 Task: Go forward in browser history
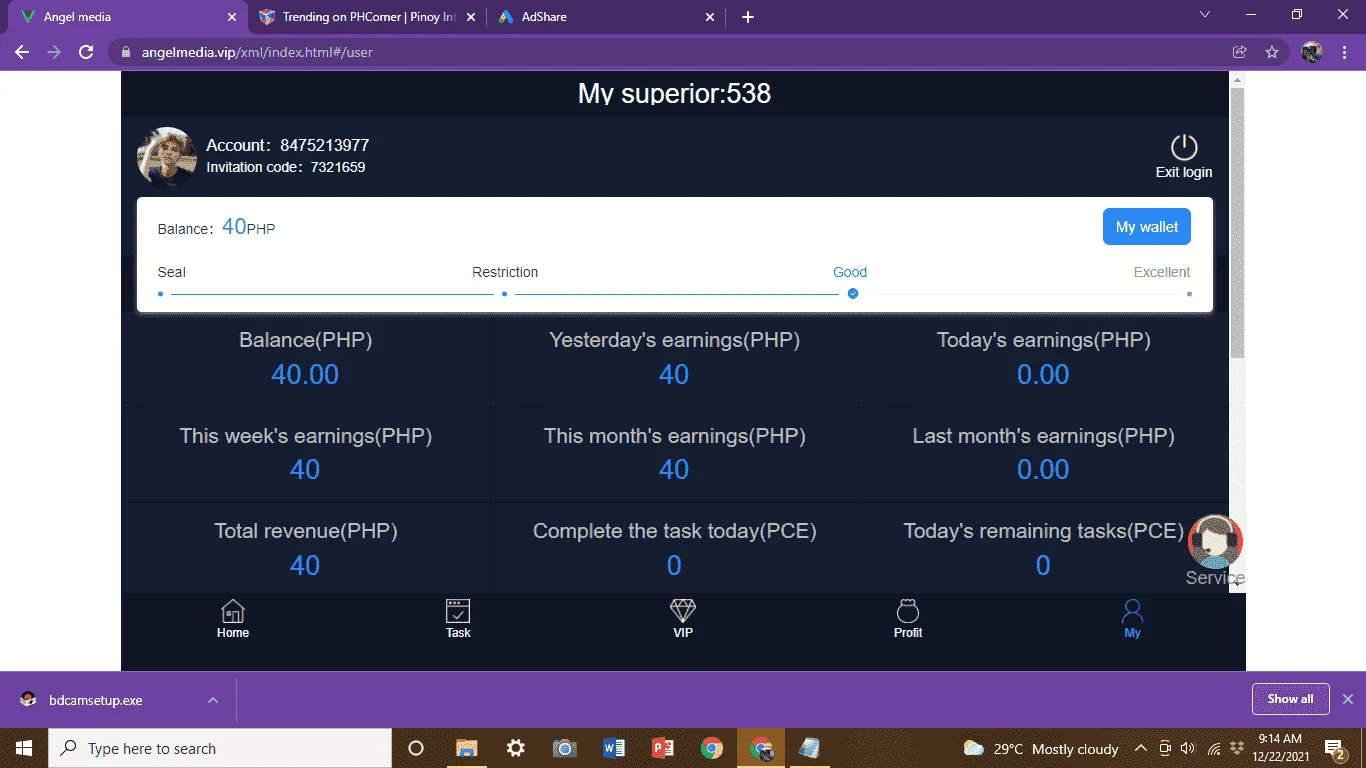(54, 52)
